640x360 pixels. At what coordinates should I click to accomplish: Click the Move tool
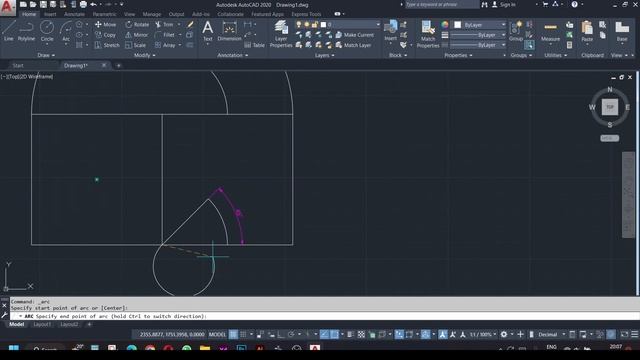pyautogui.click(x=106, y=24)
